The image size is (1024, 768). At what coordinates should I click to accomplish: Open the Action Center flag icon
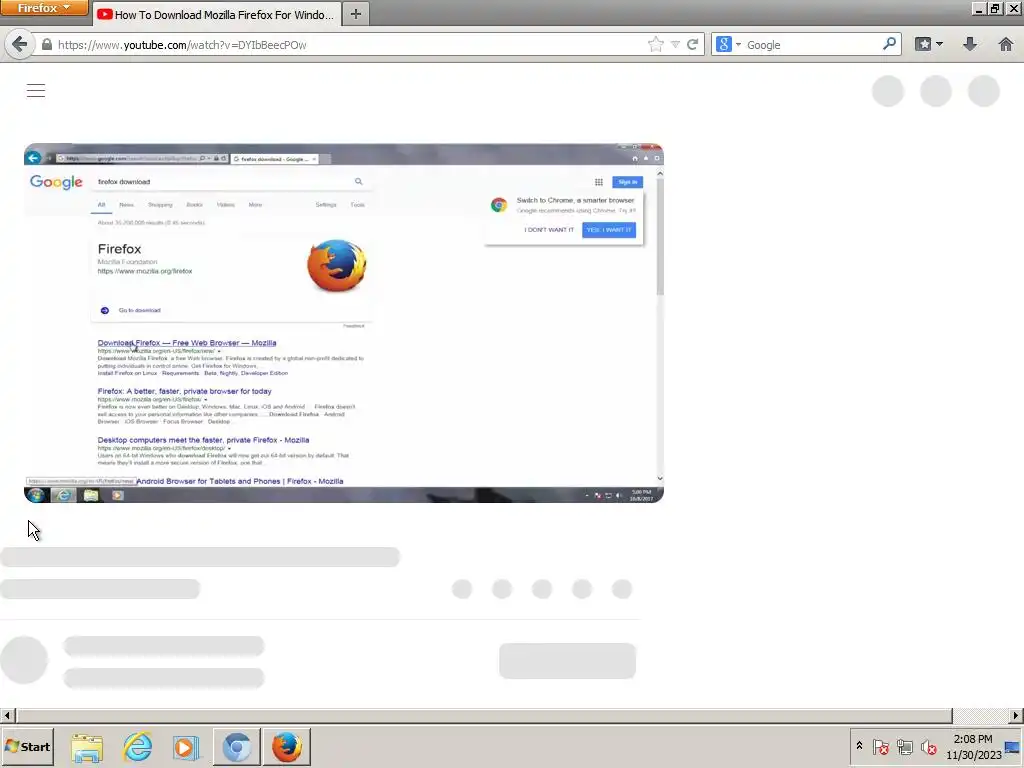[880, 746]
